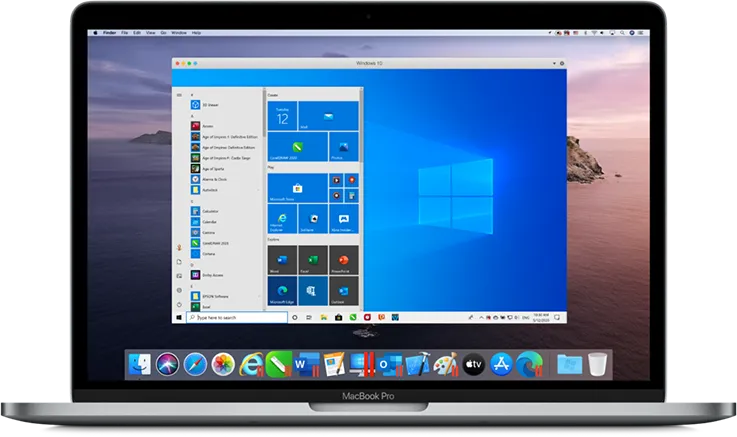The image size is (737, 437).
Task: Open Xcode from the Dock
Action: point(417,364)
